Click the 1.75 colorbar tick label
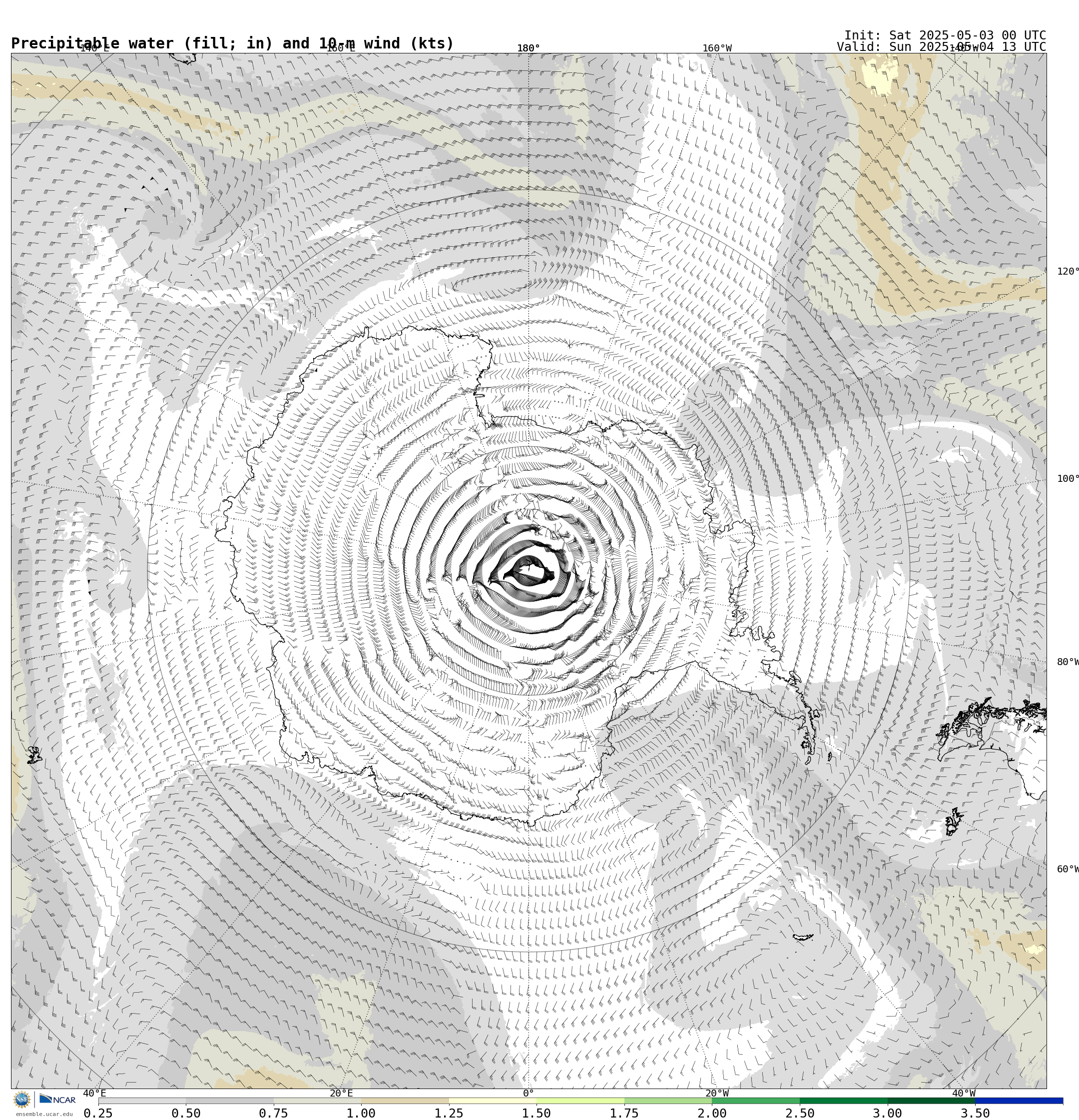 click(x=624, y=1113)
